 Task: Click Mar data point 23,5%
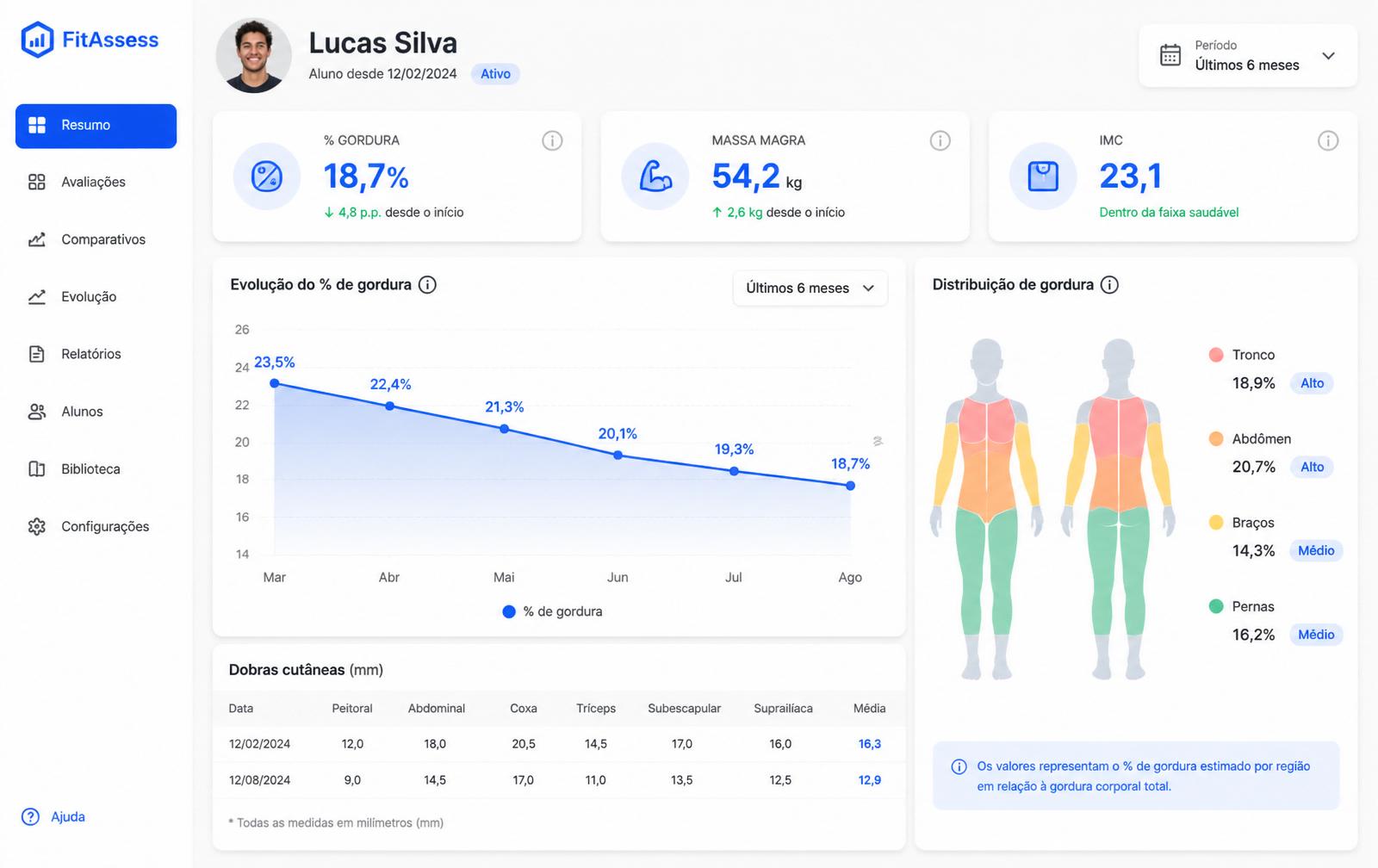(275, 383)
